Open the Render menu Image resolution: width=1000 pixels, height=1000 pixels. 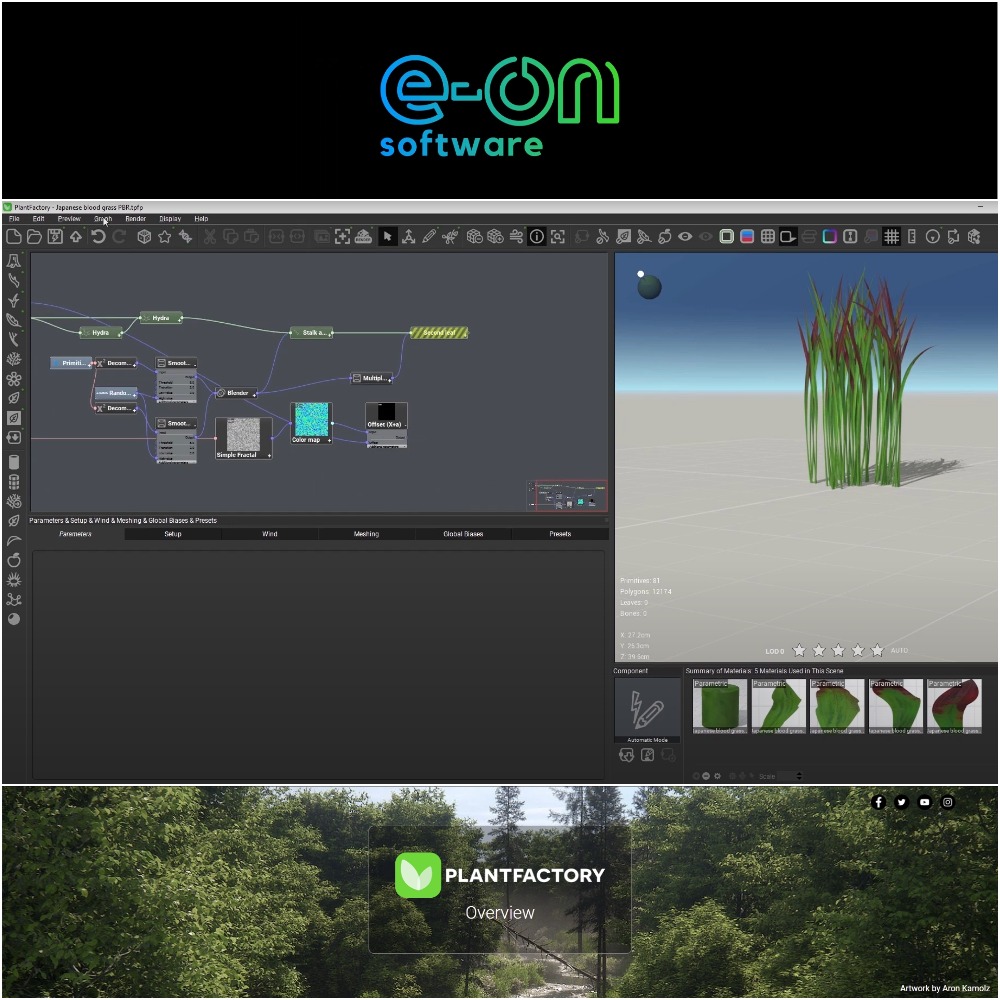coord(136,219)
